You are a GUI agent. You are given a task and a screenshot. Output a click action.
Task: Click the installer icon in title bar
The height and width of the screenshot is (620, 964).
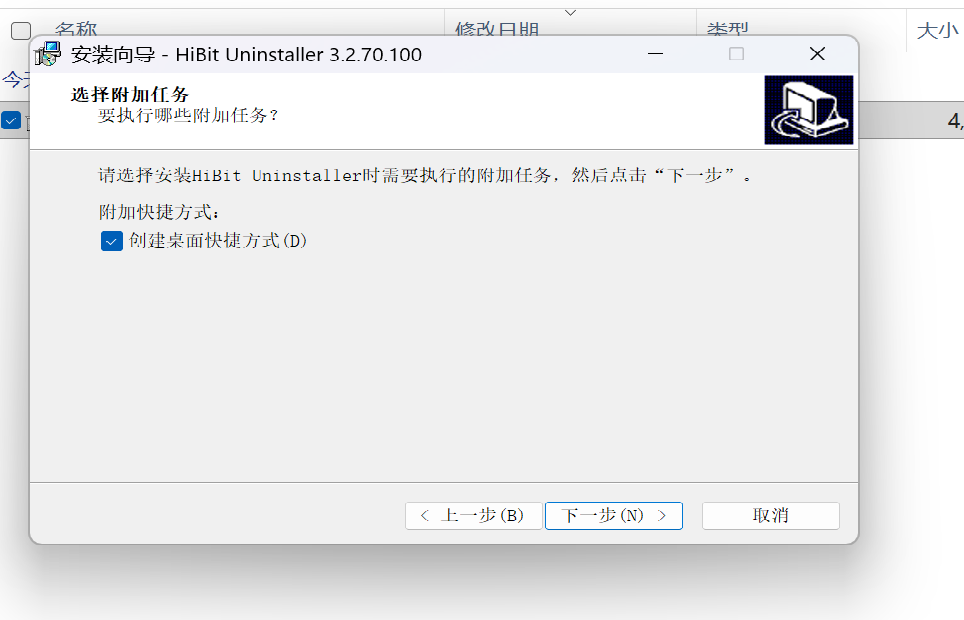(x=48, y=54)
